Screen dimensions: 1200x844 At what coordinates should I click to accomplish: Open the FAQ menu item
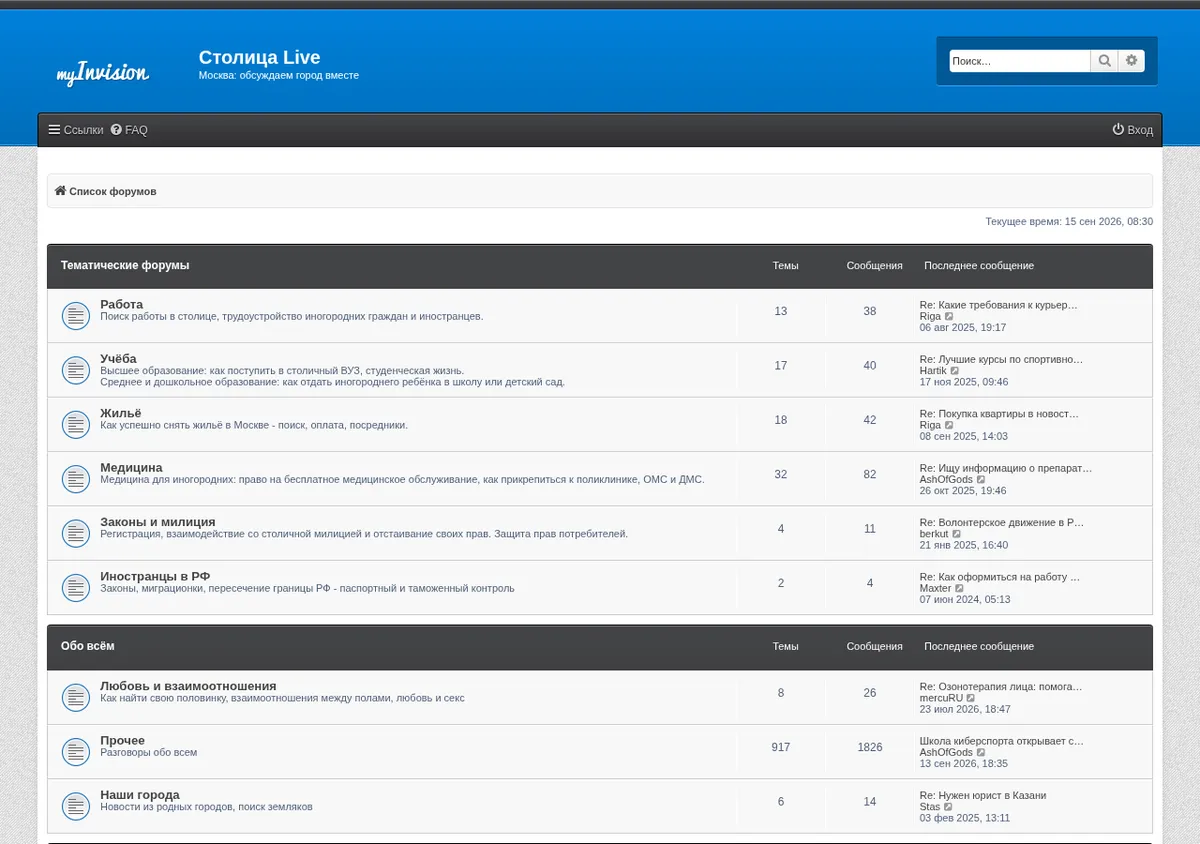tap(129, 130)
